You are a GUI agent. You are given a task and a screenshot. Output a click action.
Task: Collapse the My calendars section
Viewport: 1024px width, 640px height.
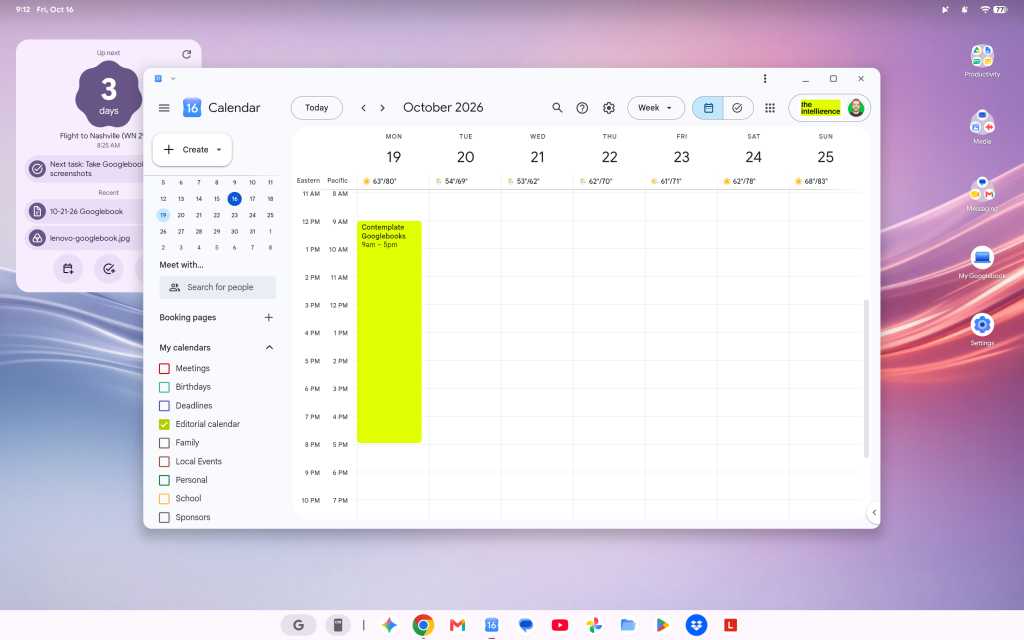[269, 347]
